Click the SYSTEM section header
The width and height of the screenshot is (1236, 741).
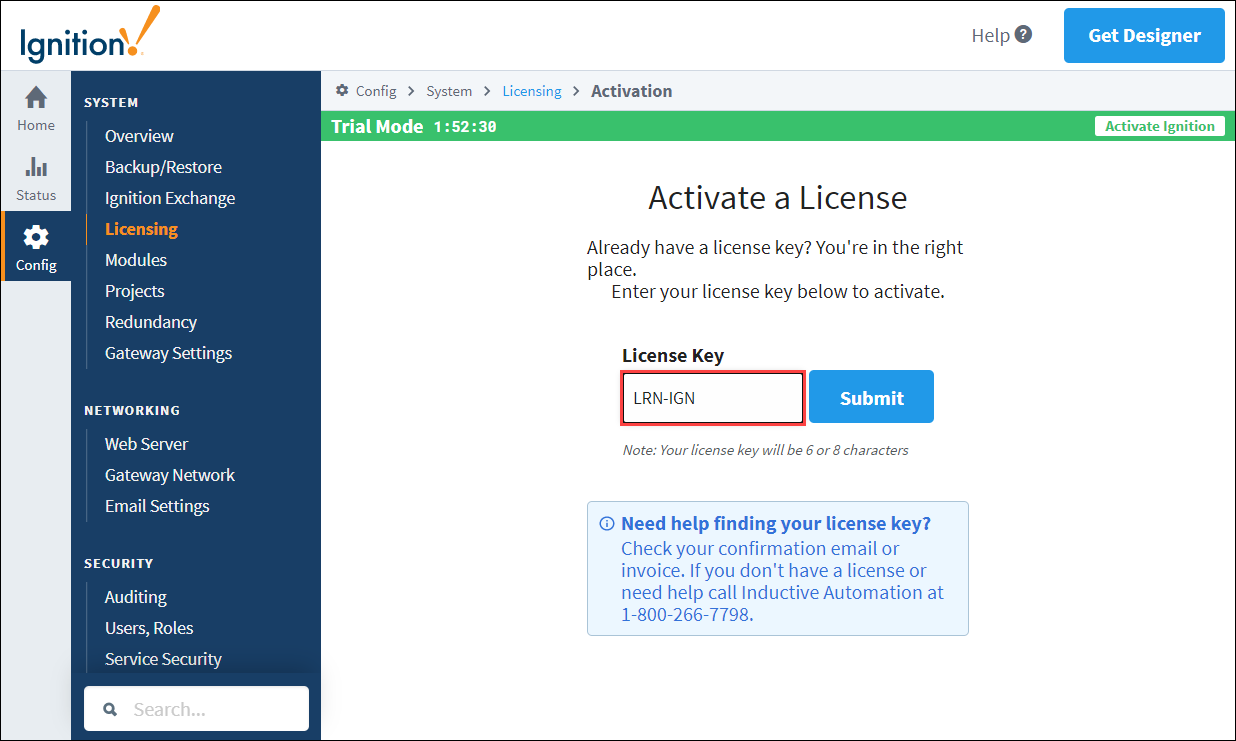111,102
